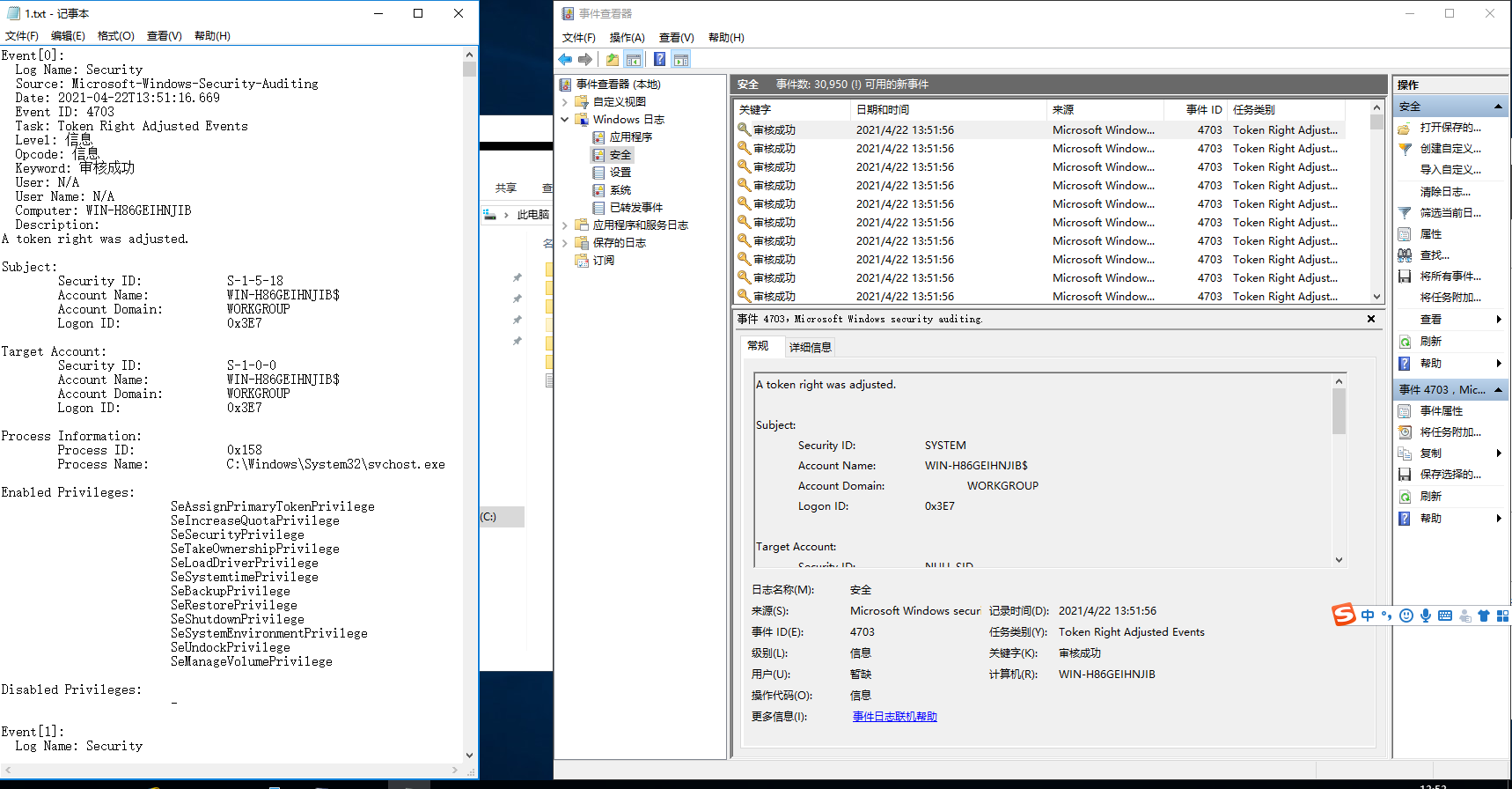Expand the 应用程序和服务日志 tree node
The image size is (1512, 789).
tap(565, 225)
